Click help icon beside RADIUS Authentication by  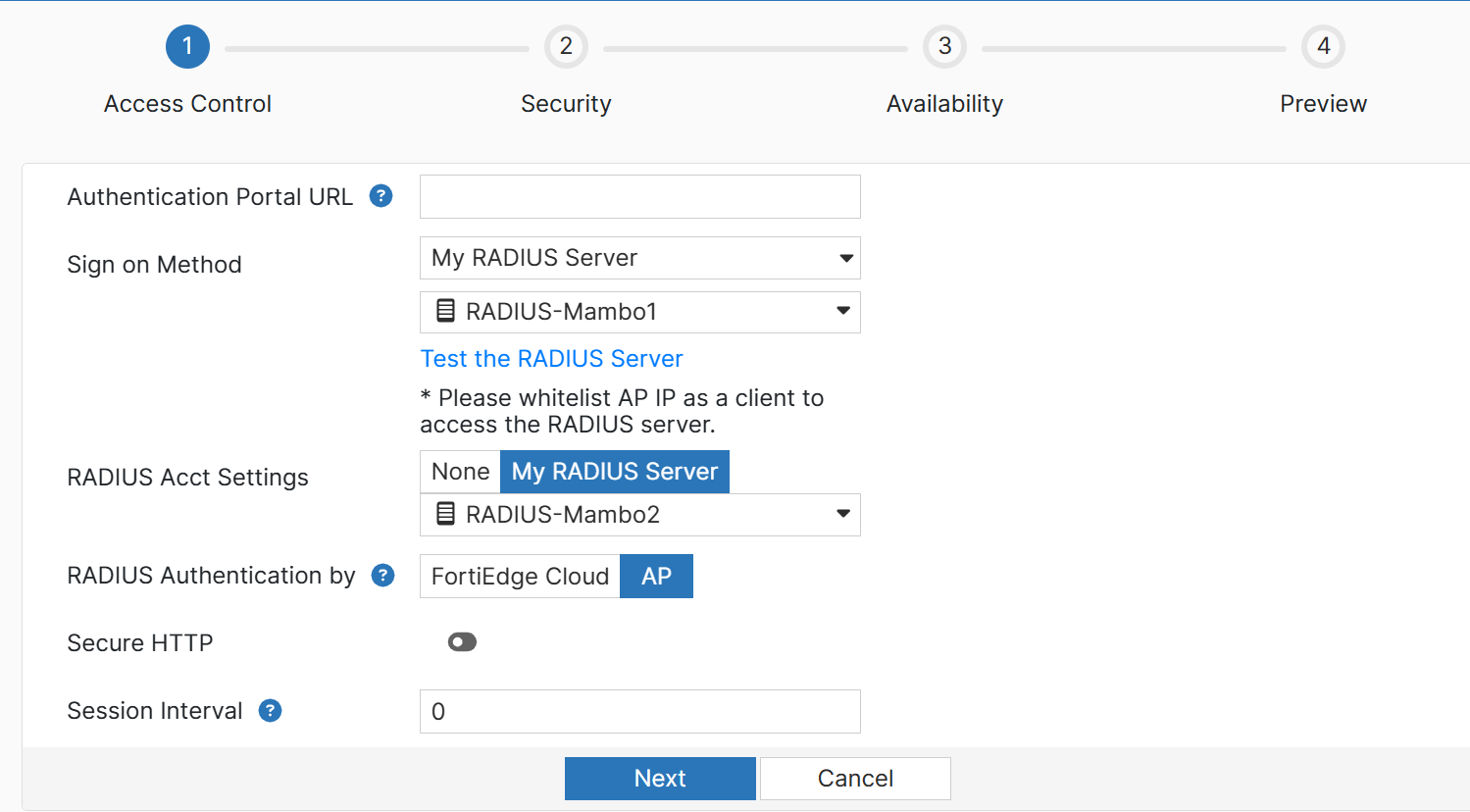(x=382, y=576)
